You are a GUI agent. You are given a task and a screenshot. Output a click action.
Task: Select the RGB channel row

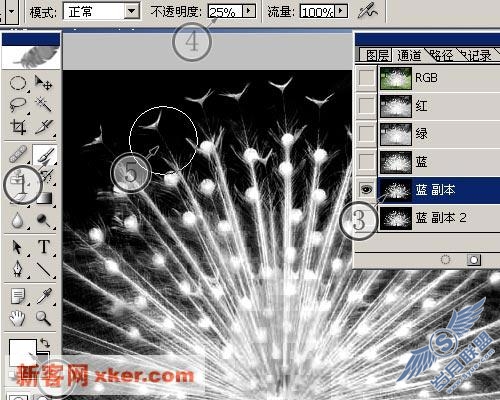[x=439, y=78]
